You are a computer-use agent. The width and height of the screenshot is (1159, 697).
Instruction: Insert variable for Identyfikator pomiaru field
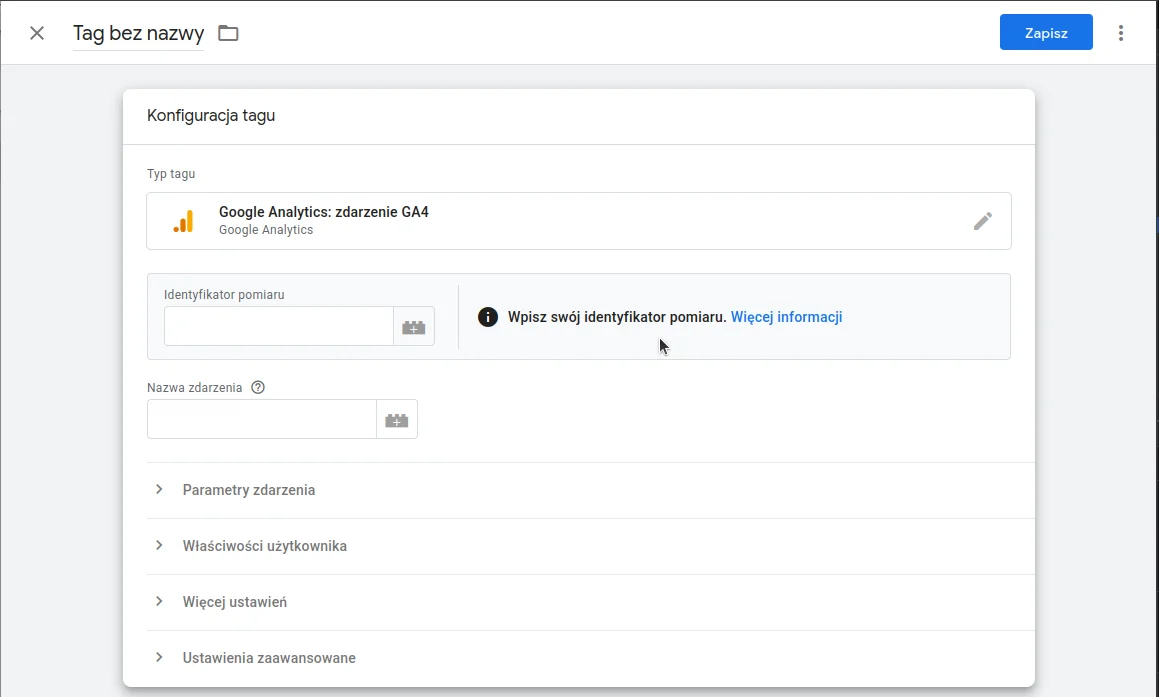coord(414,327)
